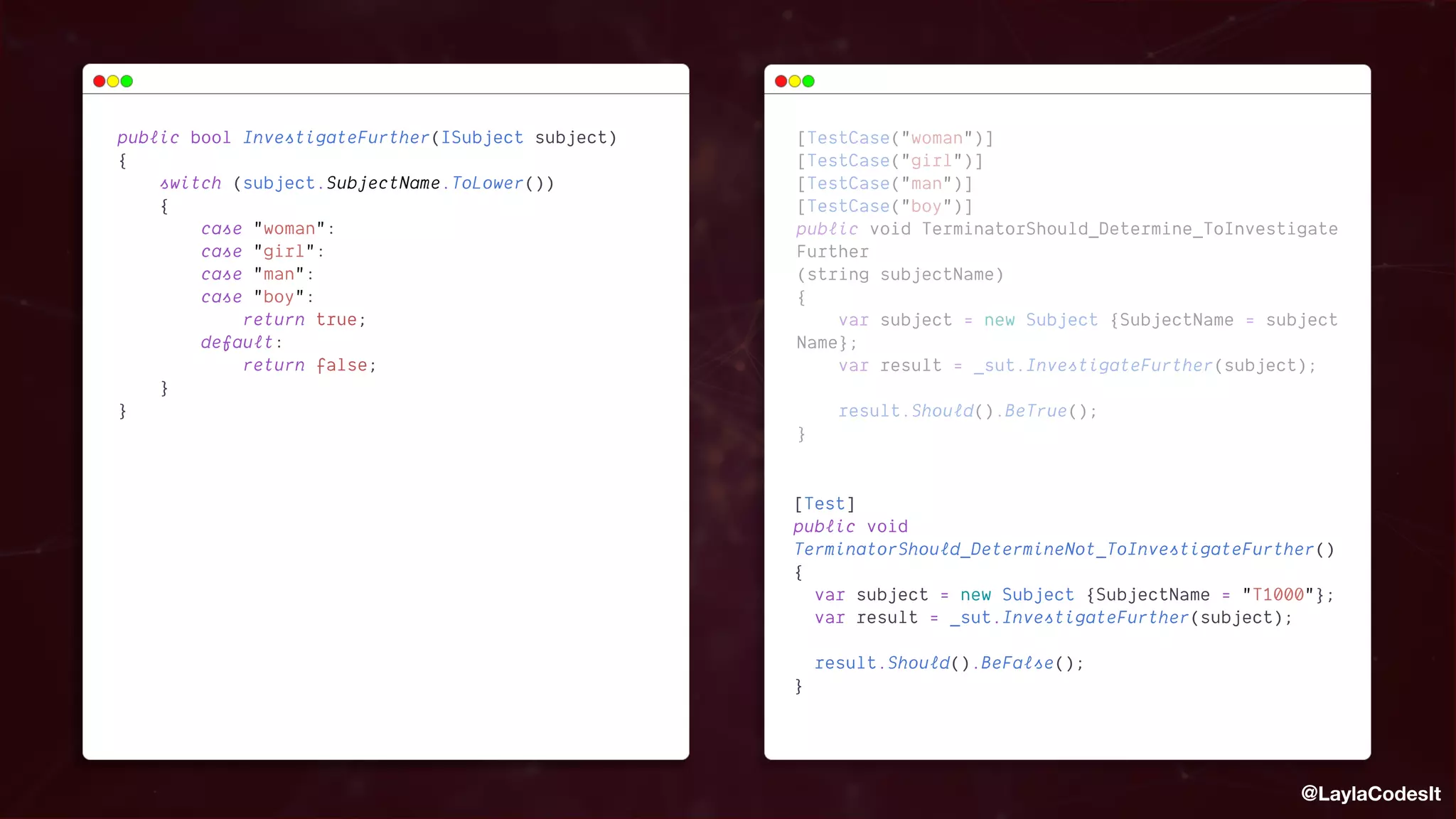
Task: Click the (string subjectName) parameter
Action: pyautogui.click(x=900, y=274)
